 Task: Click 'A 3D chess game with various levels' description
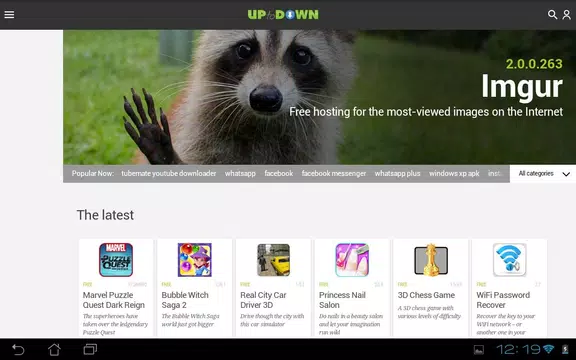pyautogui.click(x=429, y=312)
